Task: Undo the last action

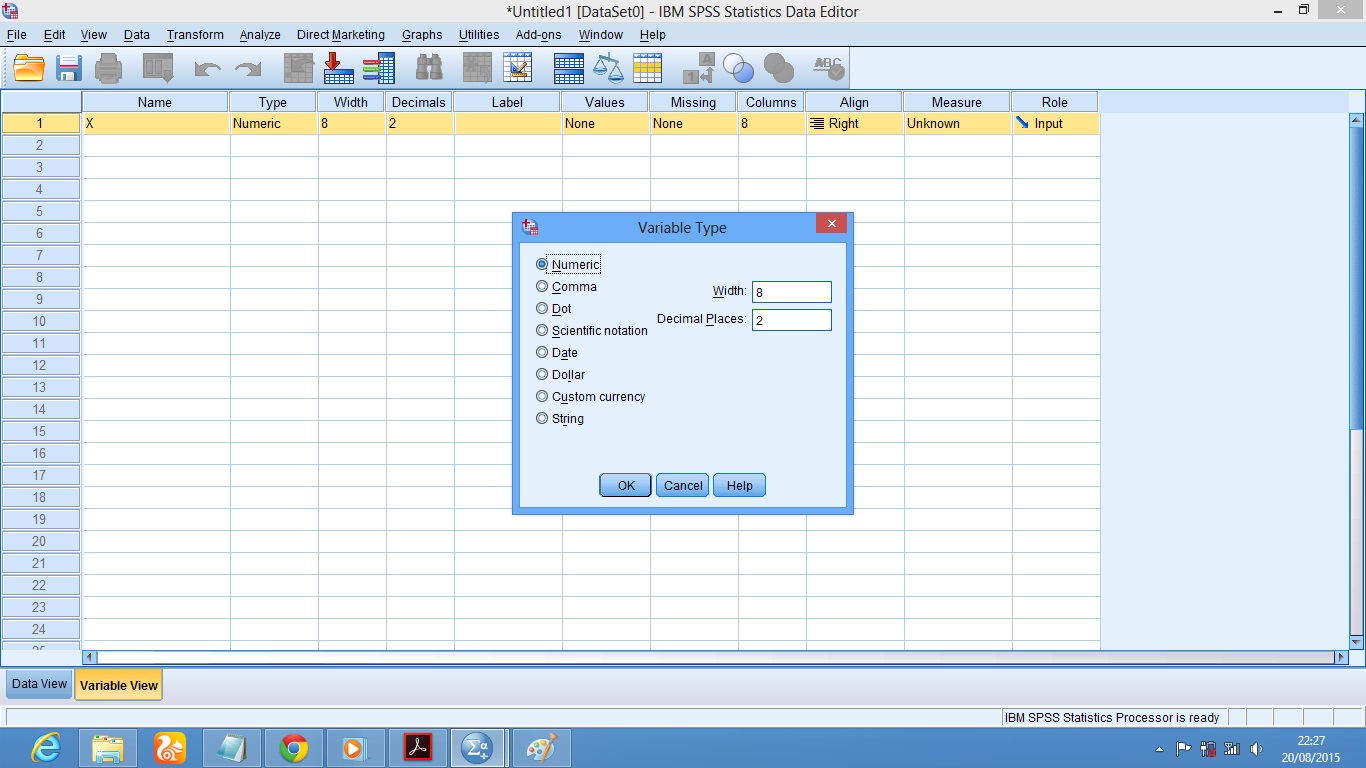Action: coord(206,68)
